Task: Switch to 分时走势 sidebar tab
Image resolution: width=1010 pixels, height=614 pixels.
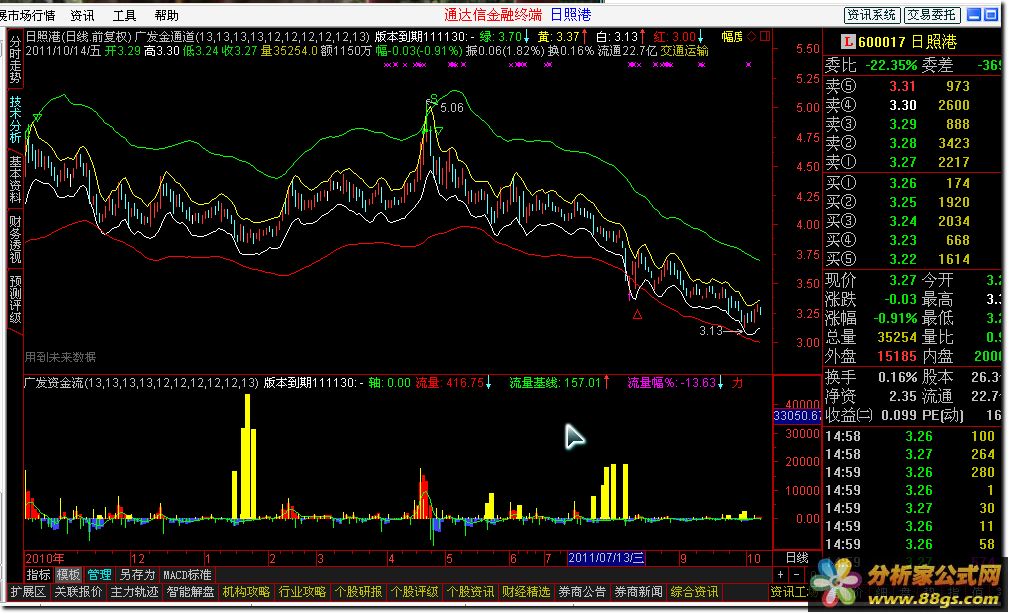Action: coord(15,59)
